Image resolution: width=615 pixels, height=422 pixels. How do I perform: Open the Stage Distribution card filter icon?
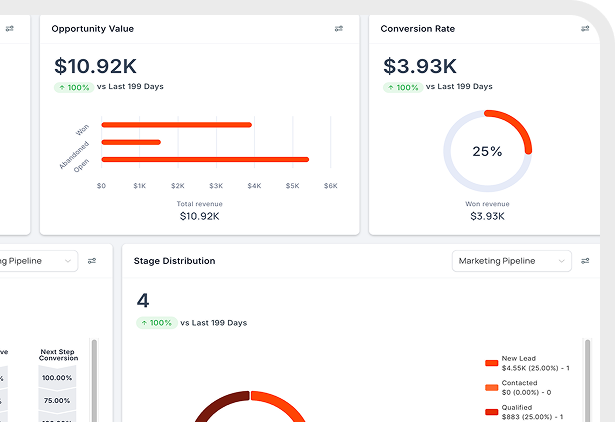click(x=585, y=261)
